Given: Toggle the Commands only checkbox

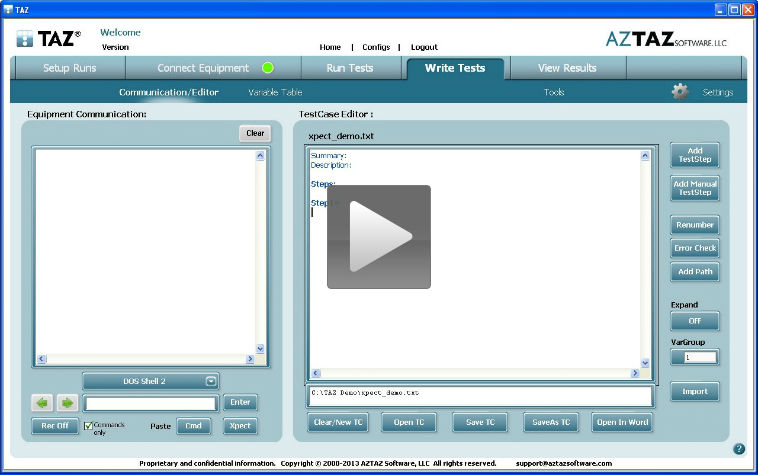Looking at the screenshot, I should [x=88, y=426].
